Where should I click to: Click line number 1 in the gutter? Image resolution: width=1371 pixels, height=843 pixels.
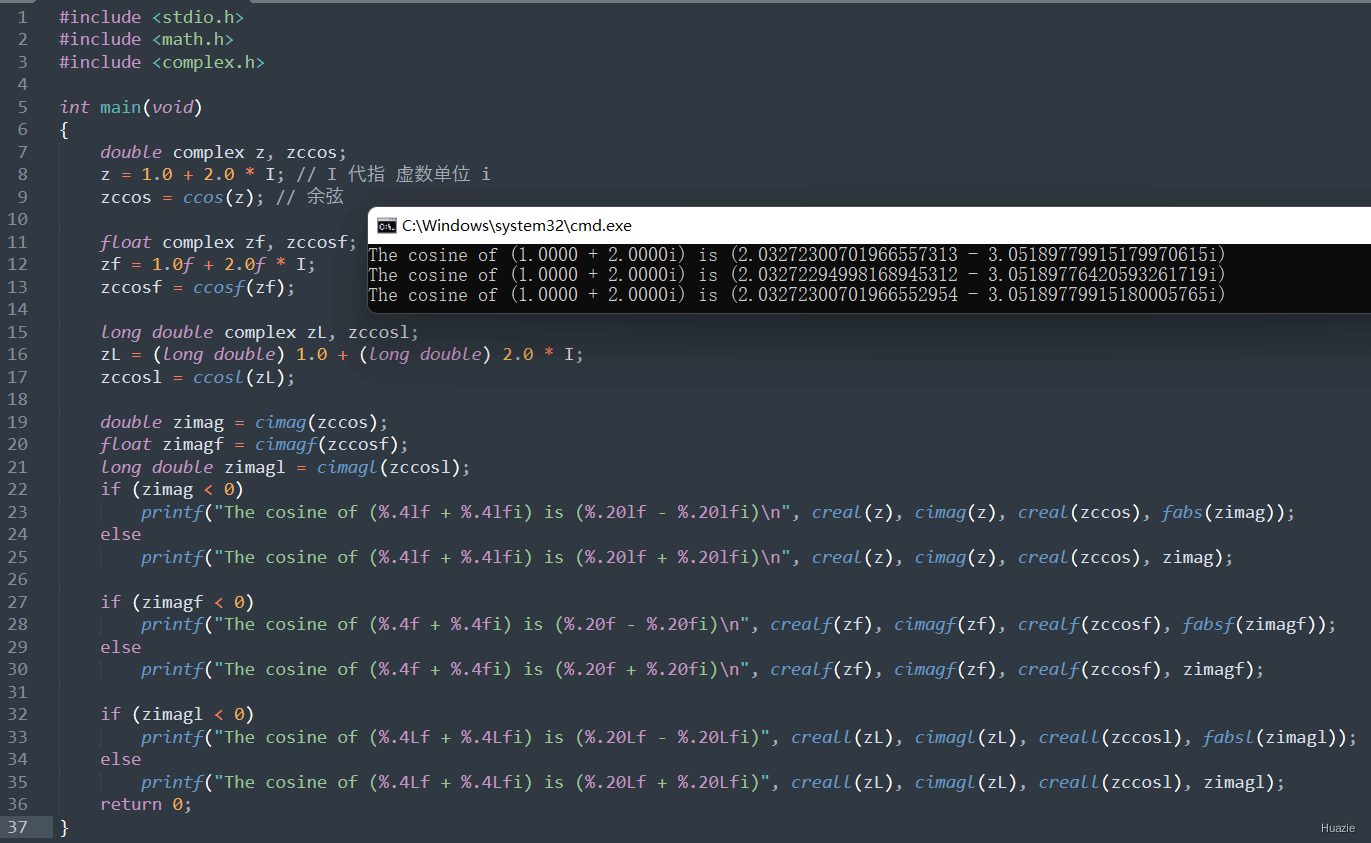coord(22,17)
